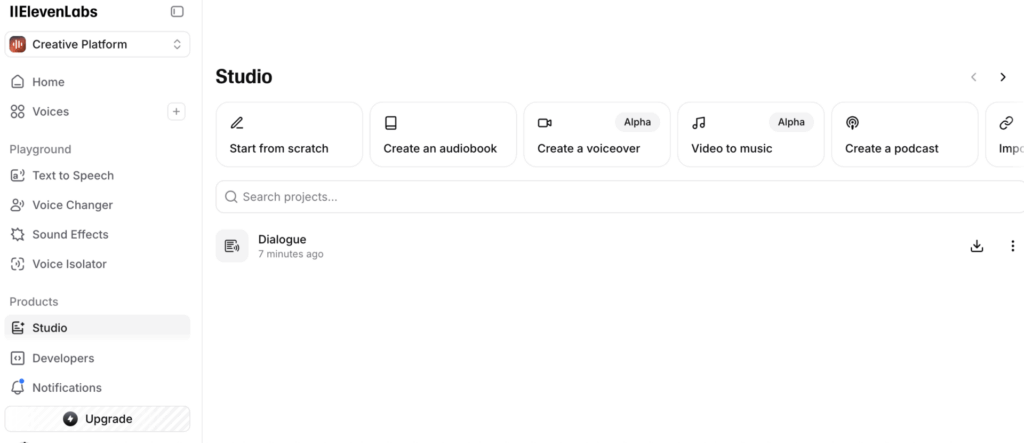
Task: Select Studio in the Products list
Action: (x=50, y=328)
